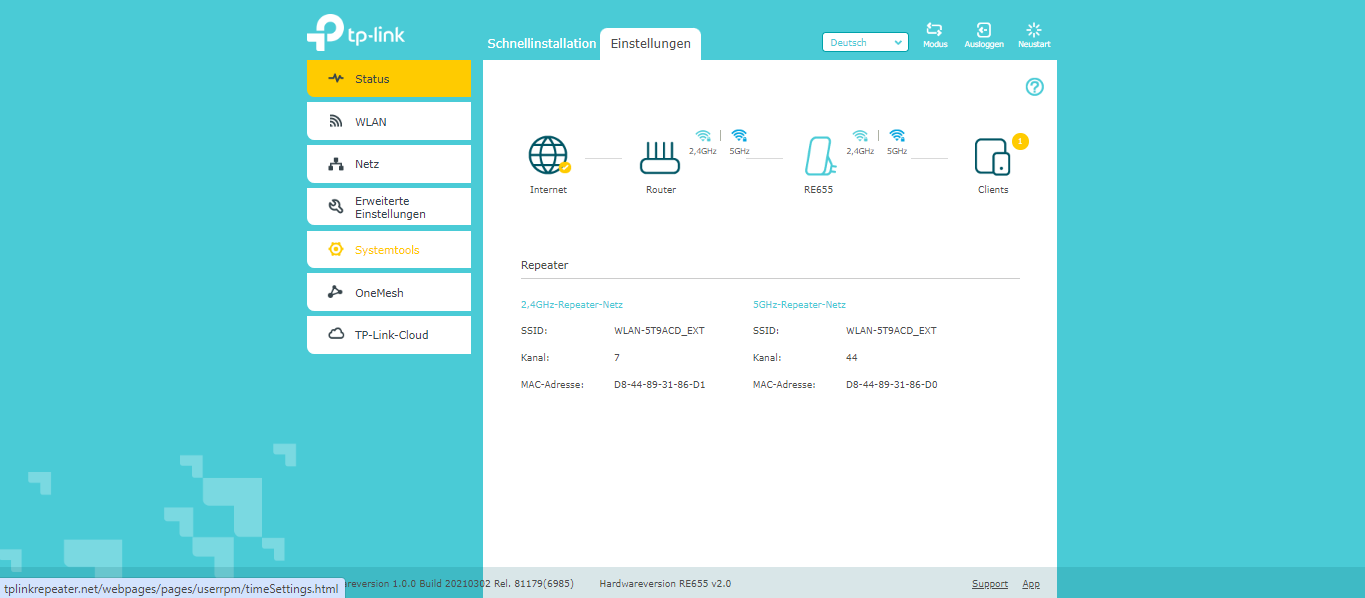
Task: Click the Kanal value 44
Action: click(x=851, y=357)
